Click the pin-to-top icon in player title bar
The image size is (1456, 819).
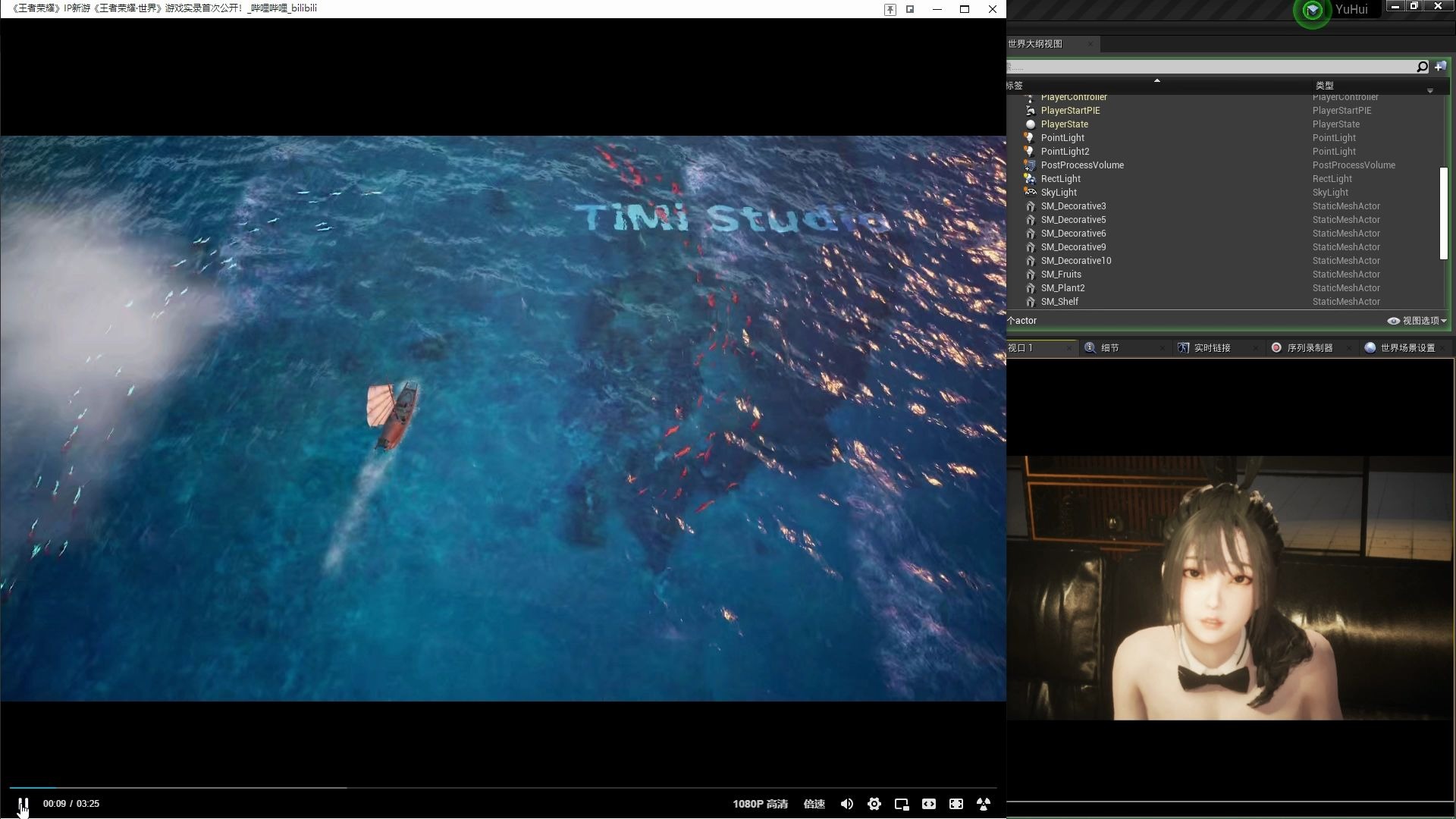890,9
